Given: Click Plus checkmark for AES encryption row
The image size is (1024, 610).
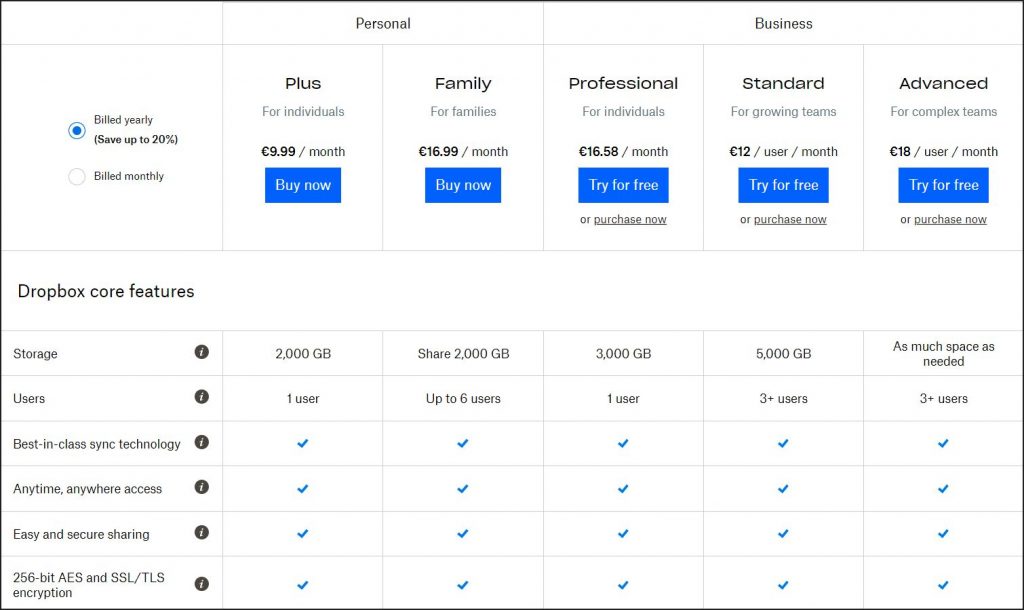Looking at the screenshot, I should 302,585.
